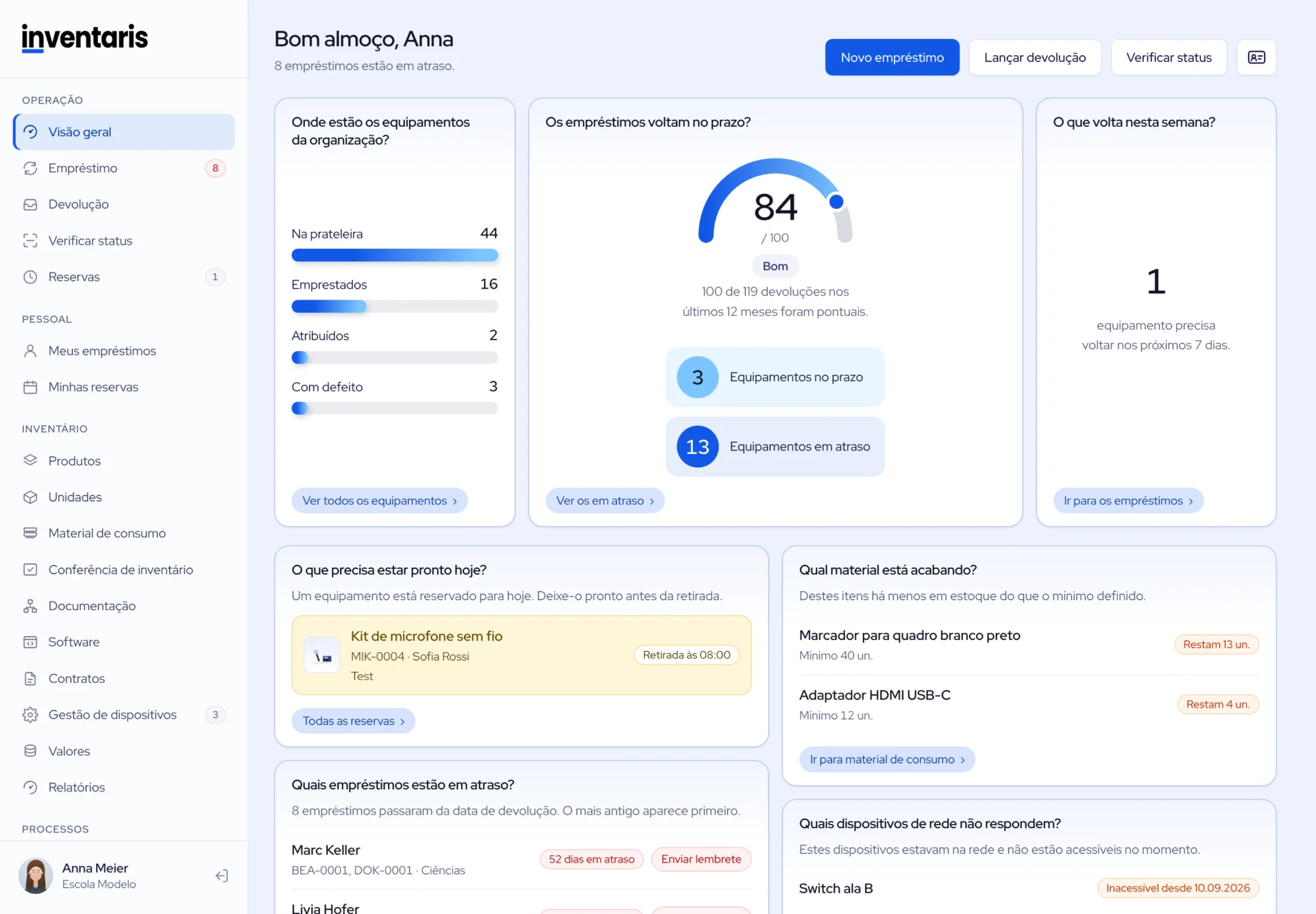Click the 52 dias em atraso badge

(x=592, y=859)
